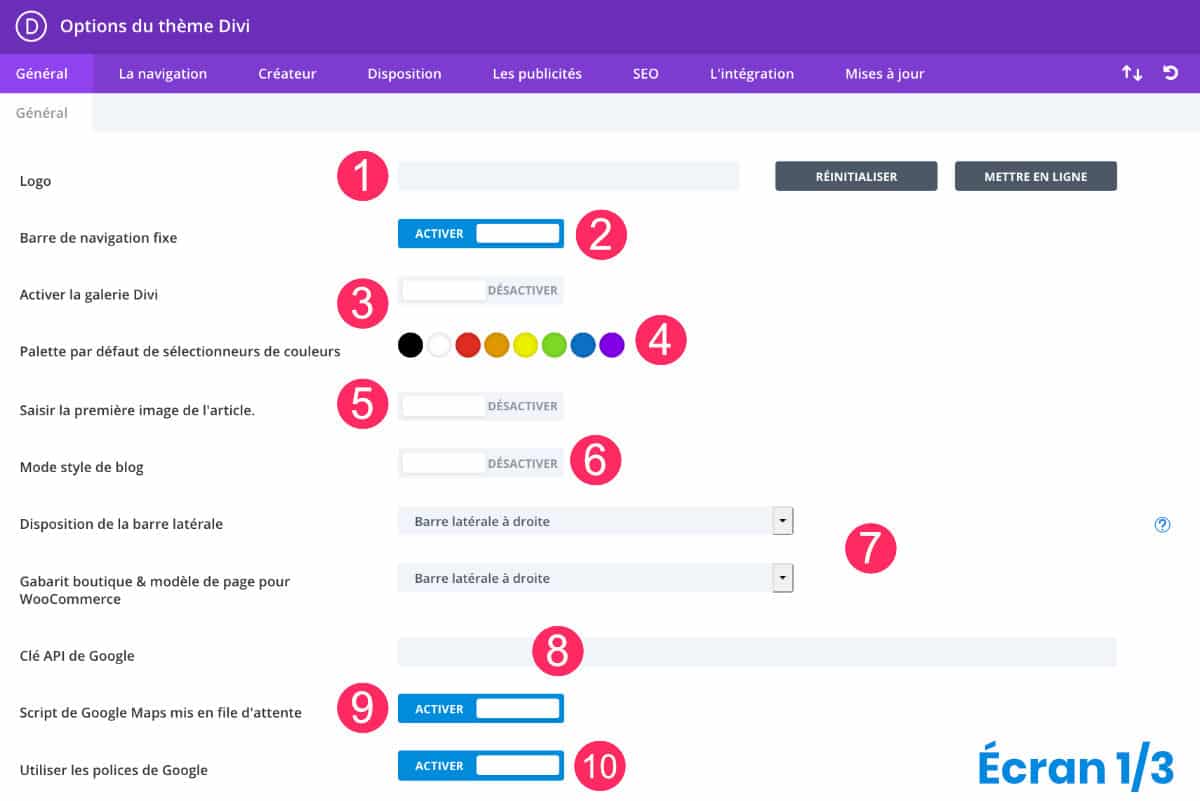The height and width of the screenshot is (801, 1200).
Task: Switch to the Créateur tab
Action: pos(287,73)
